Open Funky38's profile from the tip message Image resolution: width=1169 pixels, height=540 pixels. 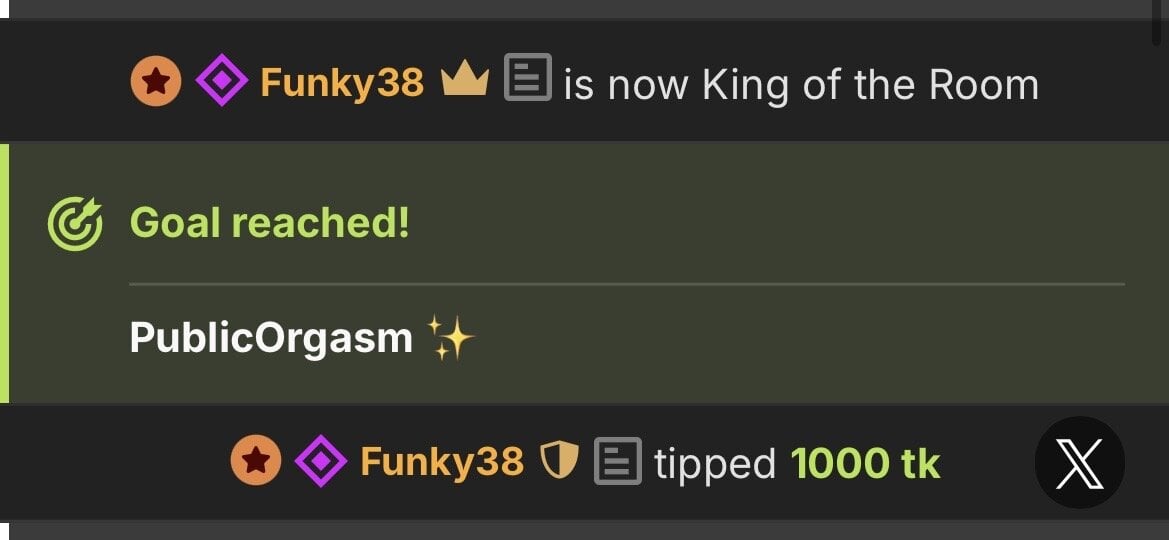[x=441, y=462]
